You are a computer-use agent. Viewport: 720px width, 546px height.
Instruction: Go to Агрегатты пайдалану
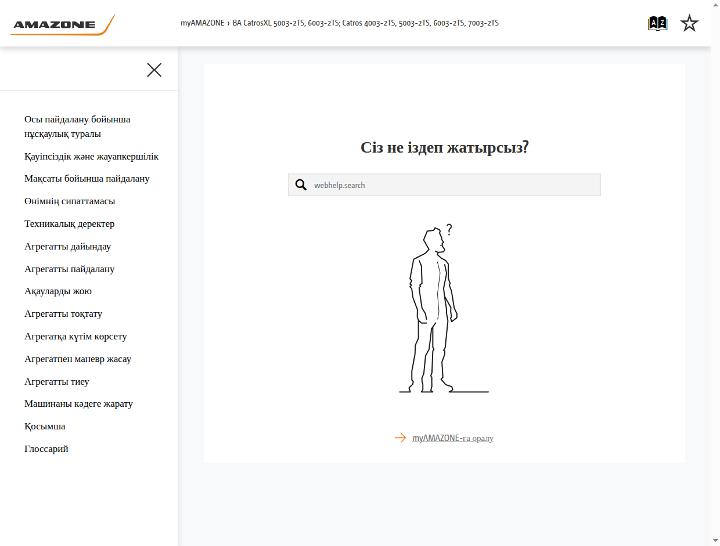tap(69, 269)
